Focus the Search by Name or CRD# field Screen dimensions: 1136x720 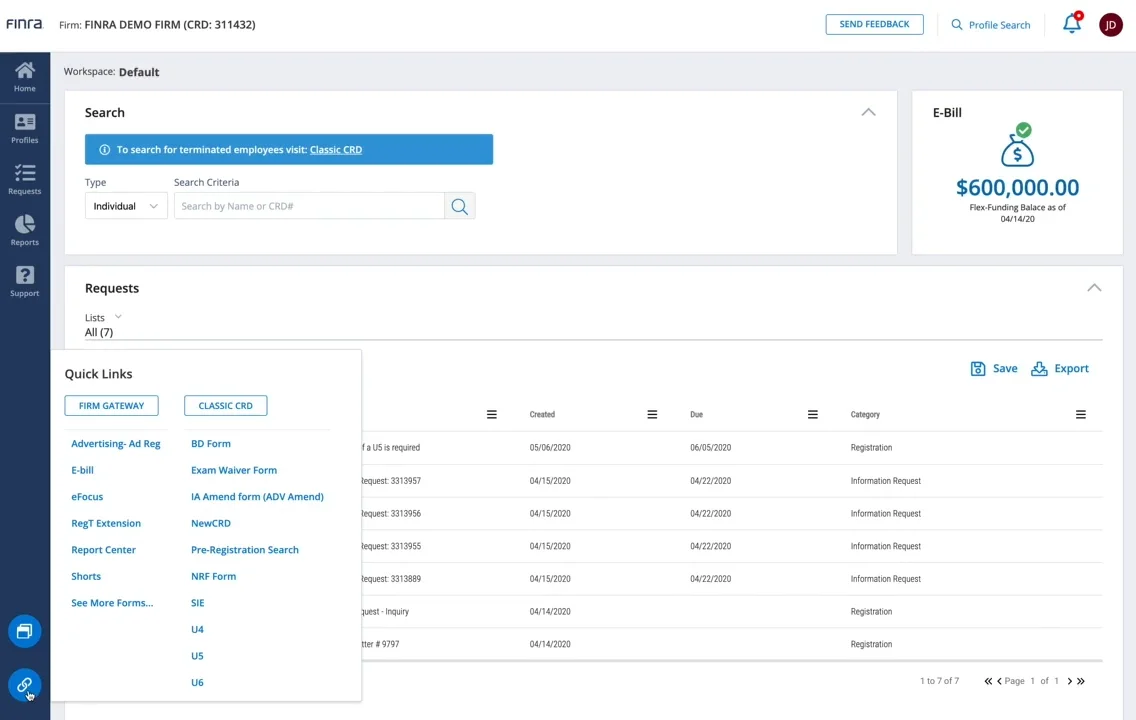click(309, 206)
